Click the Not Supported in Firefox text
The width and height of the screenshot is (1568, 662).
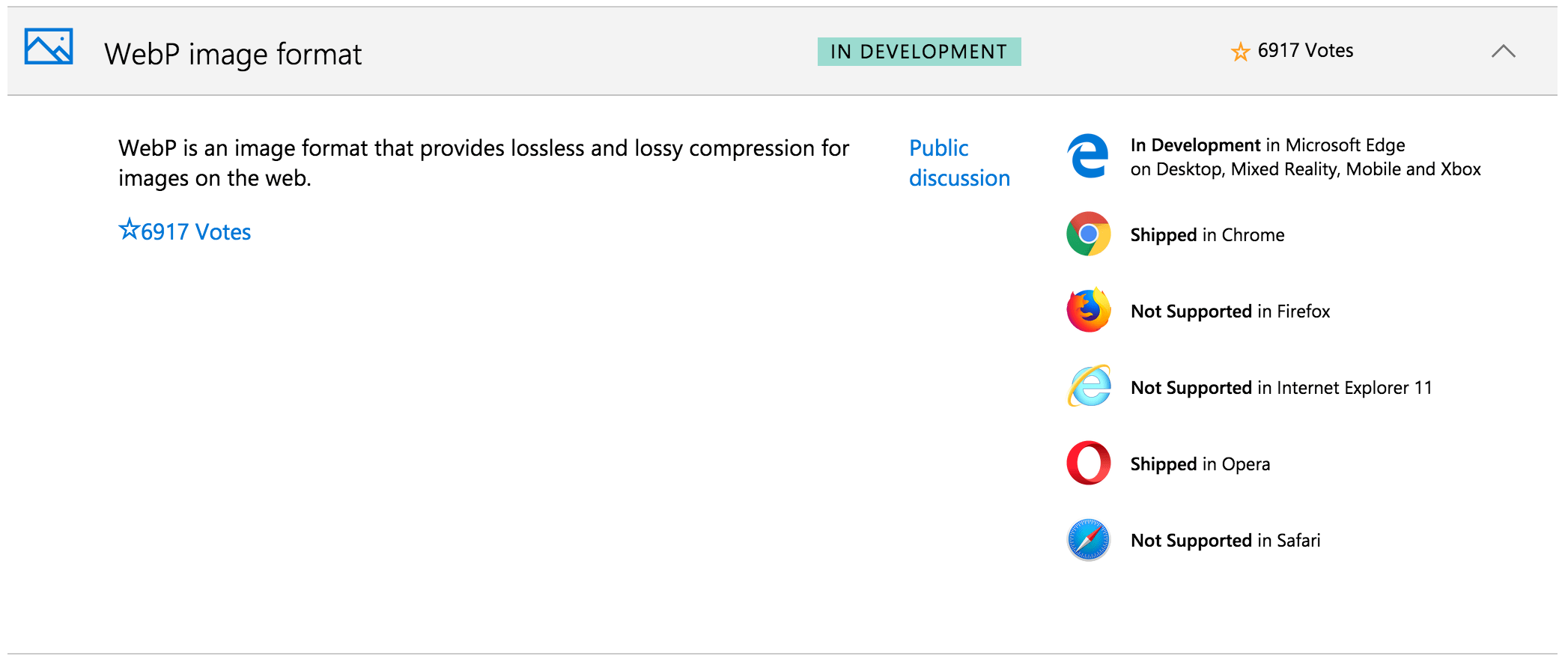(x=1230, y=312)
